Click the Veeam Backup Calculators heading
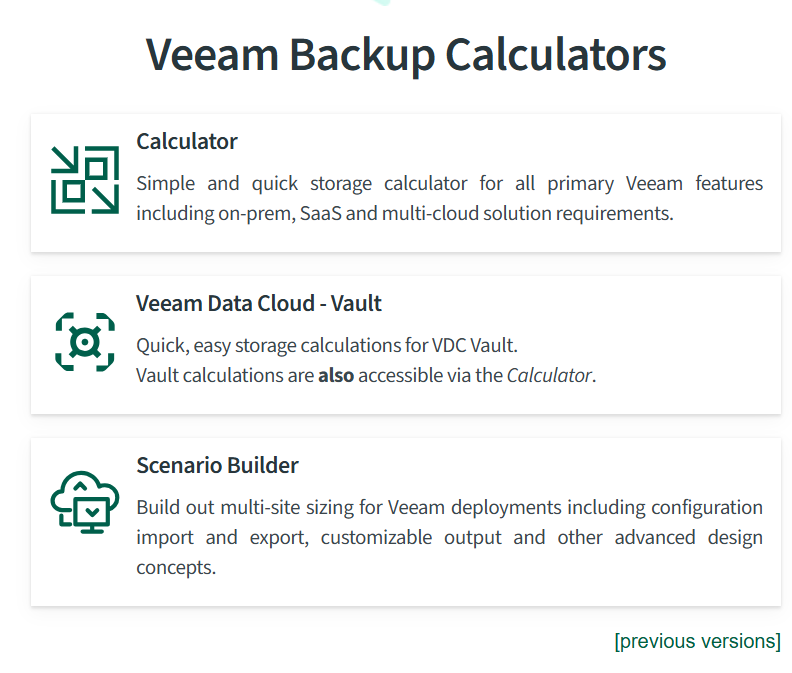Image resolution: width=792 pixels, height=673 pixels. (x=406, y=54)
